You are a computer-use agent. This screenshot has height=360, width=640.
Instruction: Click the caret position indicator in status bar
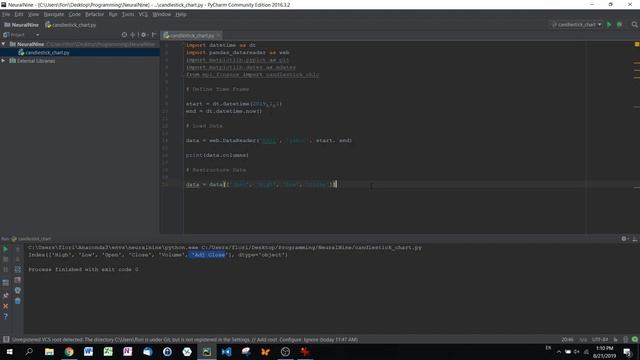(x=567, y=340)
